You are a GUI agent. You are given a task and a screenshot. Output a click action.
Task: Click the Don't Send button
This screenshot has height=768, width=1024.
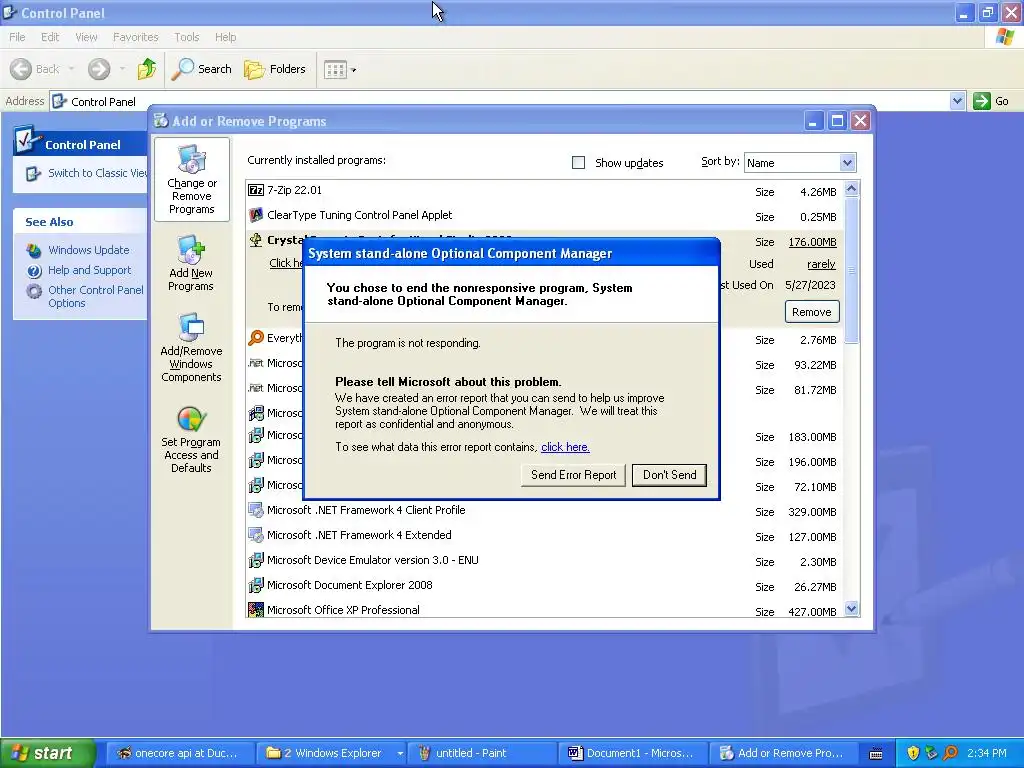tap(669, 475)
